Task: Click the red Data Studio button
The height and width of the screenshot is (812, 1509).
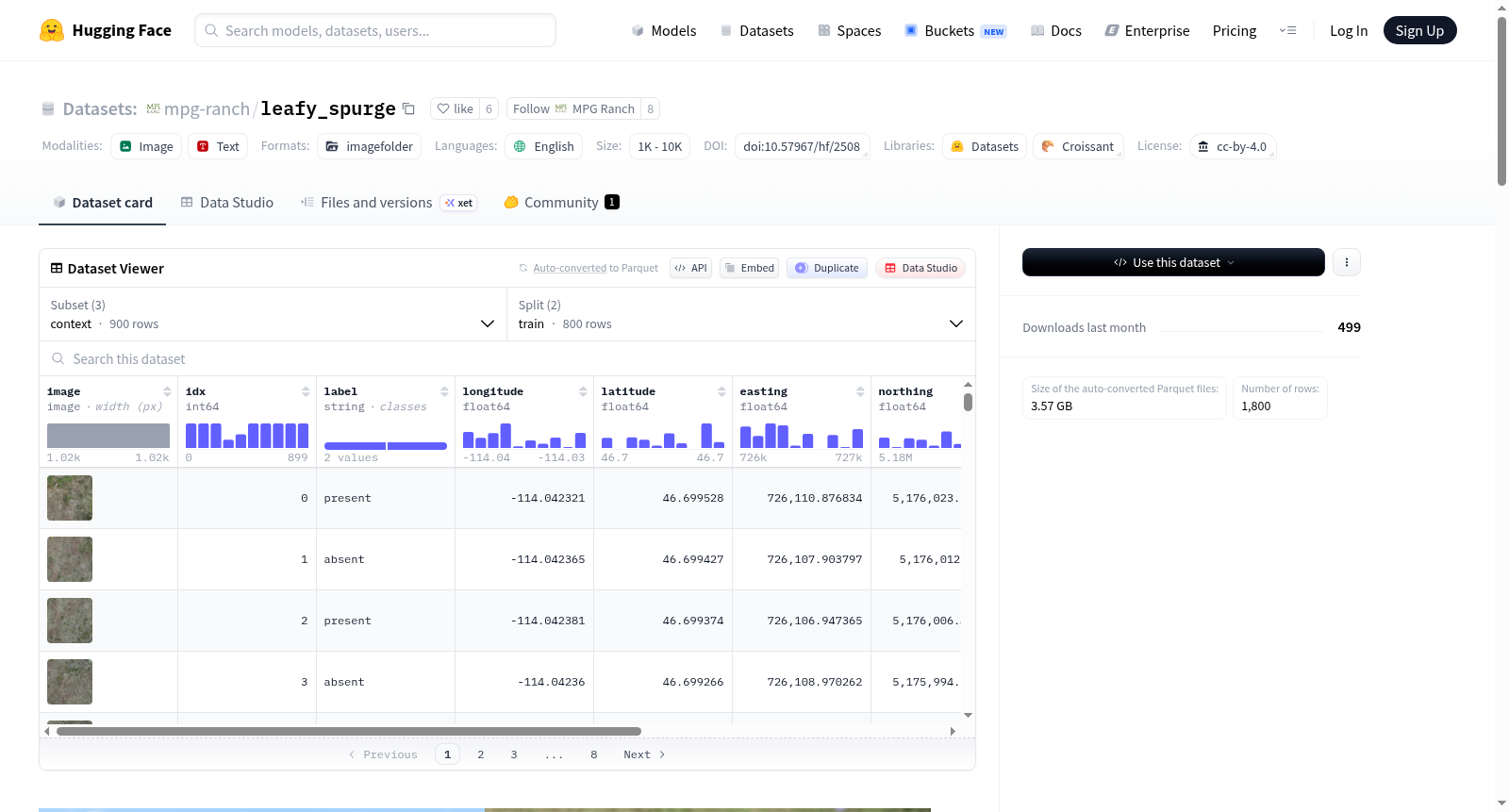Action: (x=920, y=268)
